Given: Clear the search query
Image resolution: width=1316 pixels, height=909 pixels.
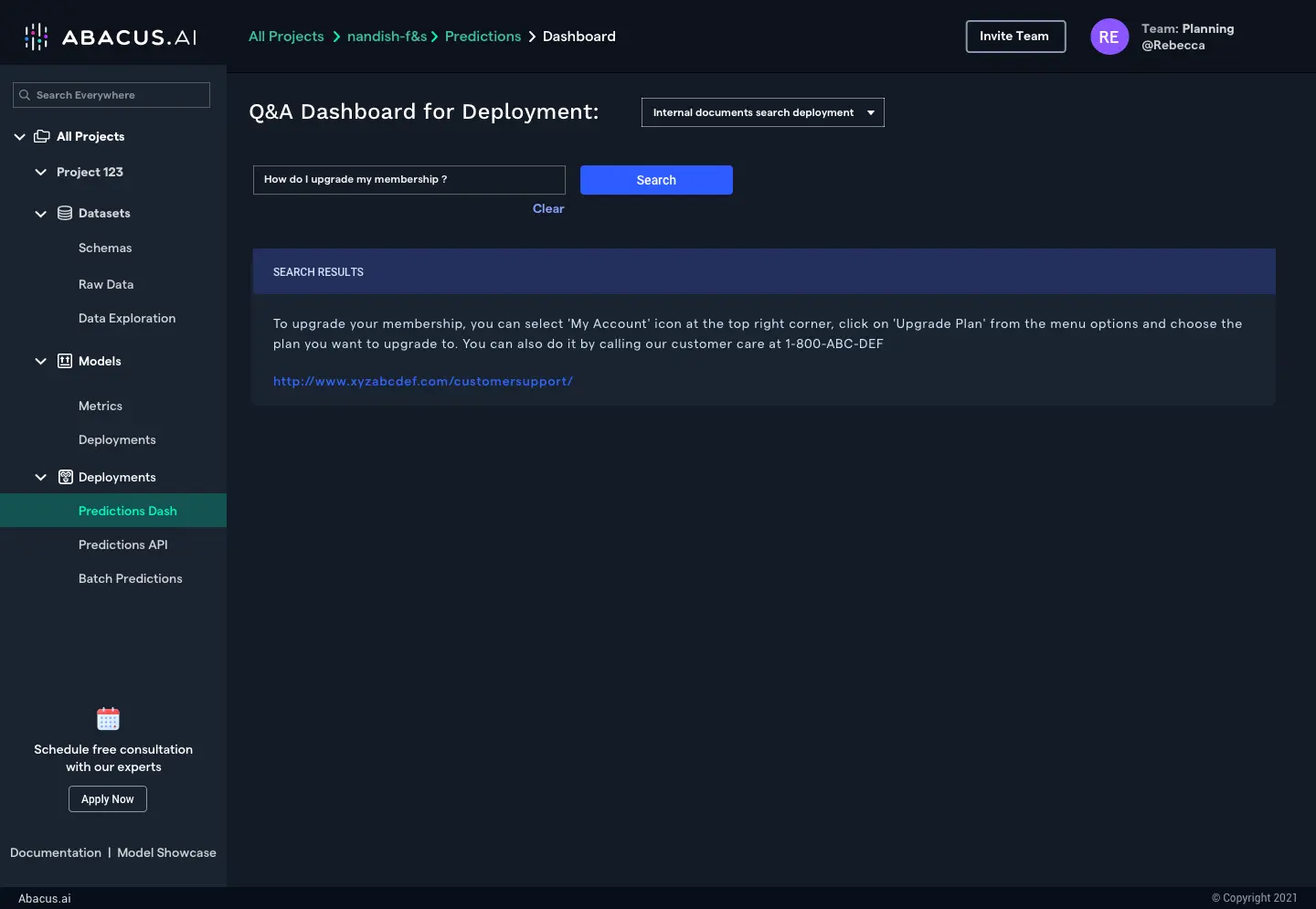Looking at the screenshot, I should coord(548,208).
